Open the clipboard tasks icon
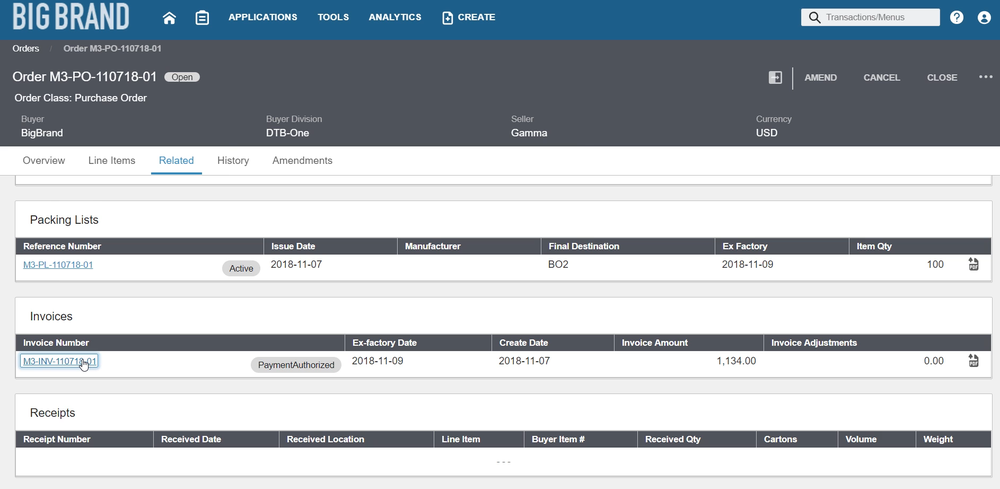The height and width of the screenshot is (489, 1000). (202, 18)
